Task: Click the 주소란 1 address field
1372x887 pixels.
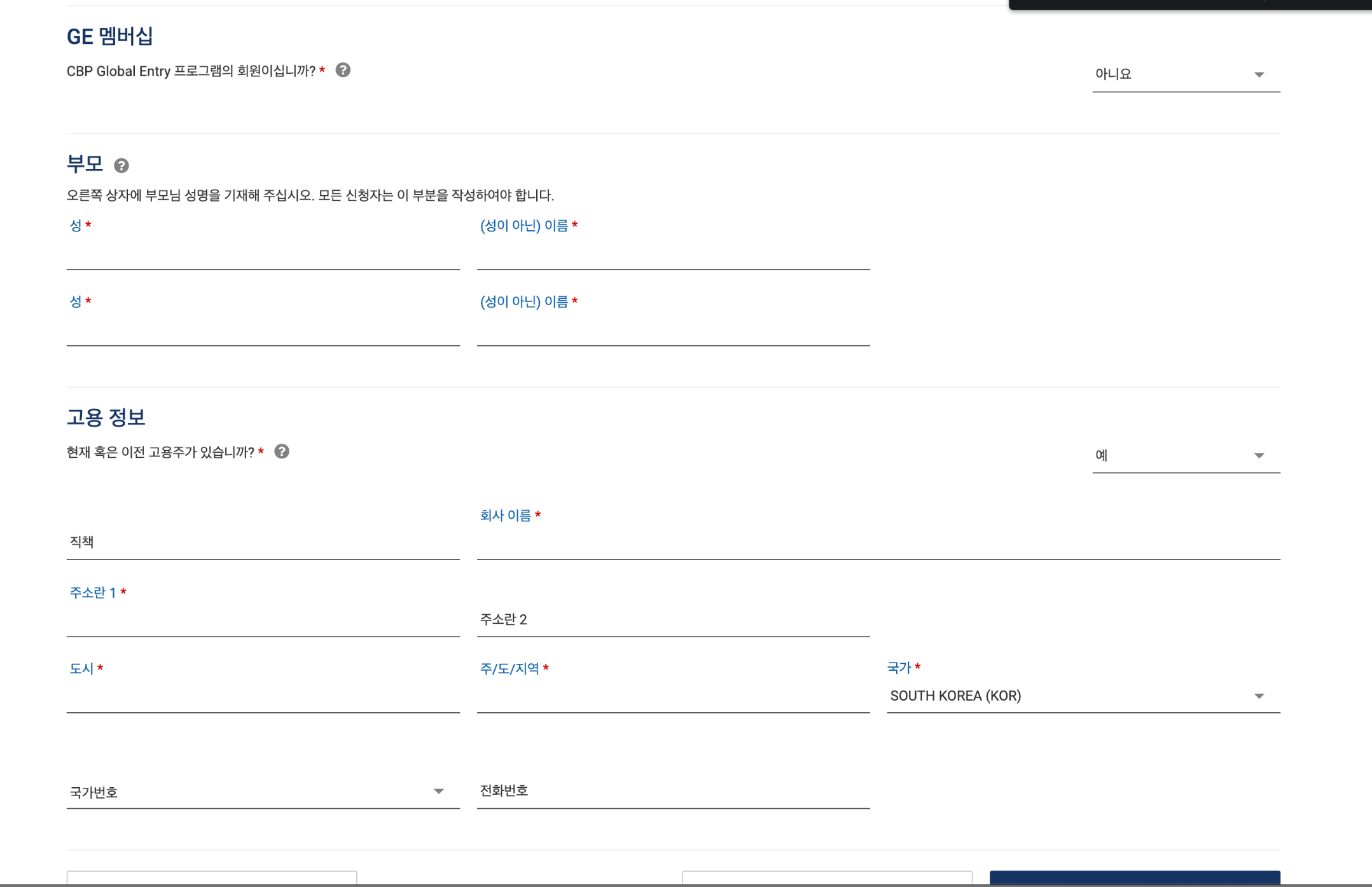Action: click(x=262, y=621)
